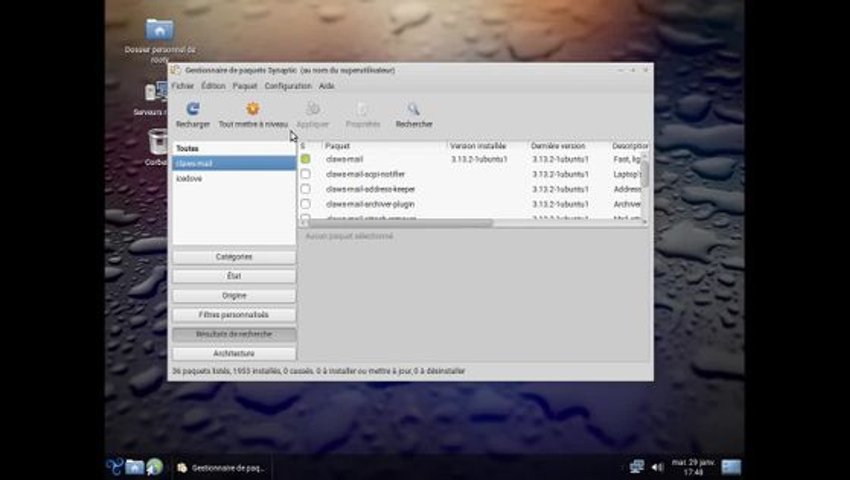
Task: Click the taskbar clock date
Action: coord(693,467)
